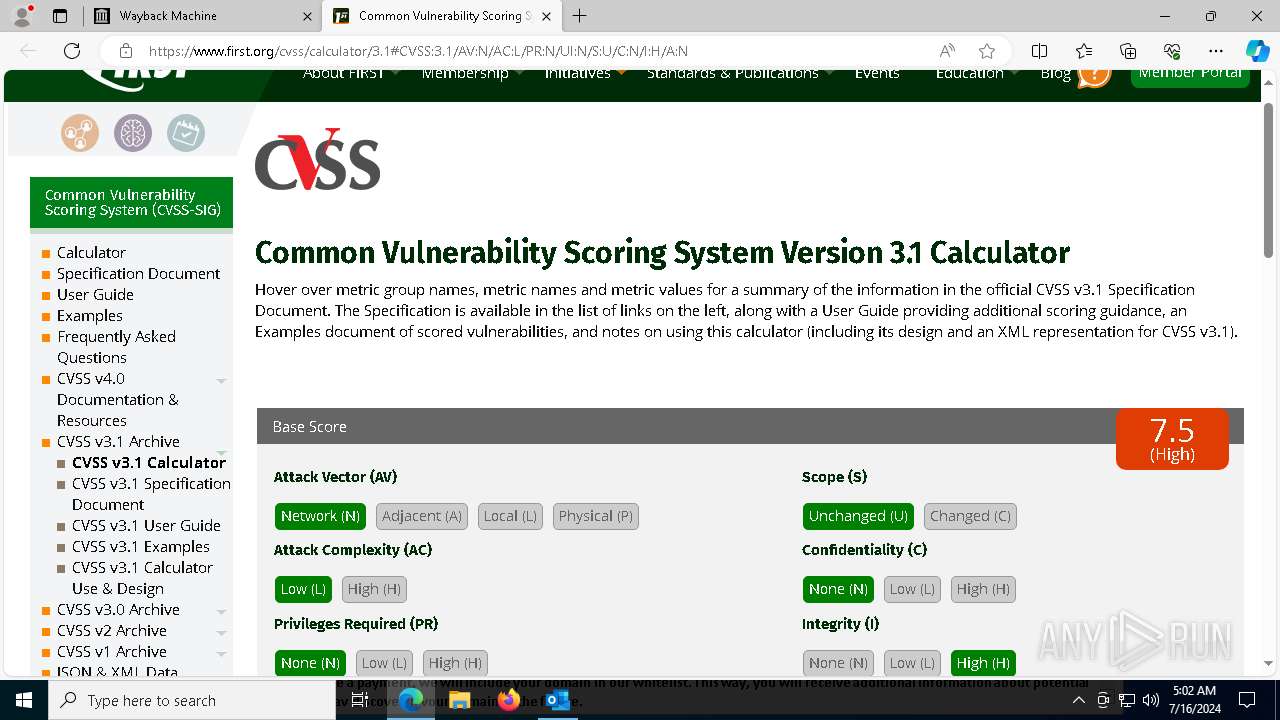Open the Split screen icon
This screenshot has height=720, width=1280.
tap(1039, 51)
